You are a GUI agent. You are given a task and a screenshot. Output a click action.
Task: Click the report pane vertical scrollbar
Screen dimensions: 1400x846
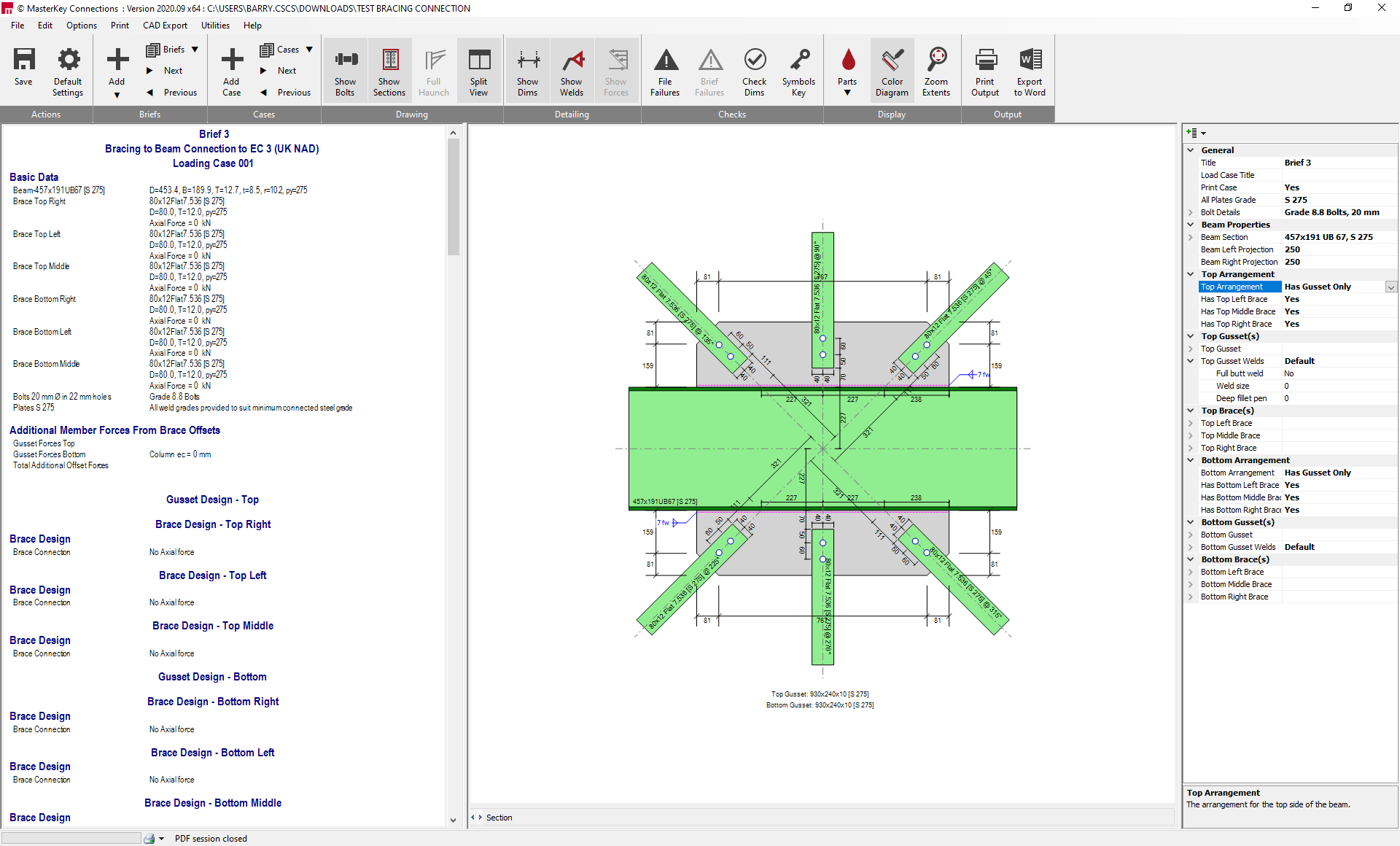click(453, 197)
